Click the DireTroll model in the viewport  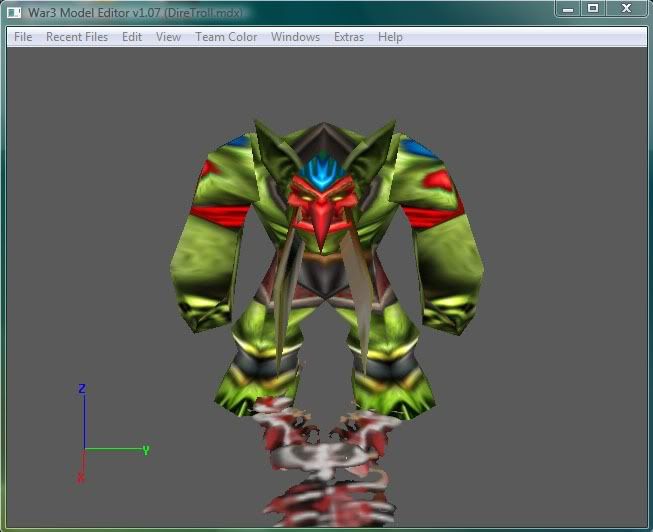point(327,269)
